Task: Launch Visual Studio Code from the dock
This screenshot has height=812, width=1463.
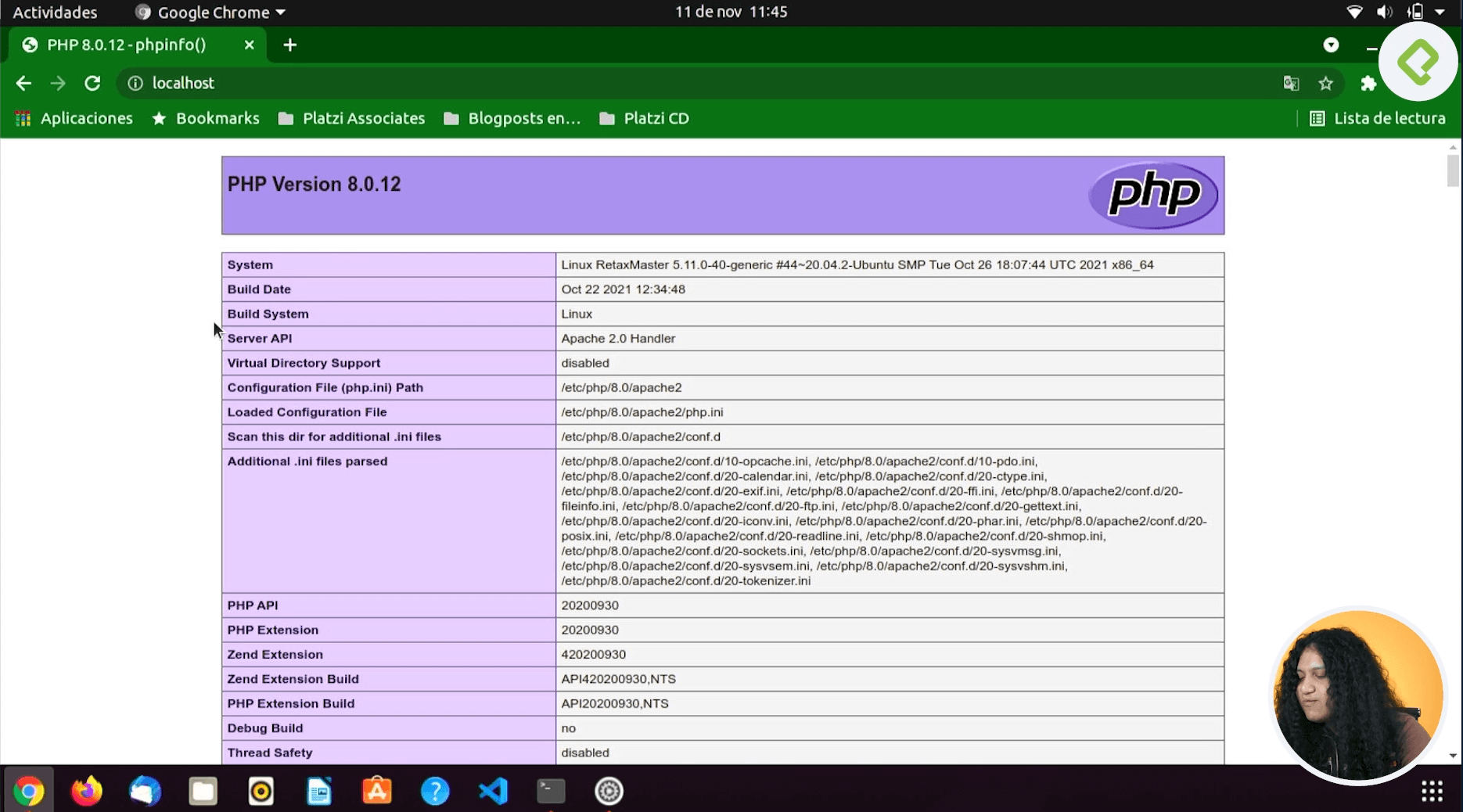Action: (493, 791)
